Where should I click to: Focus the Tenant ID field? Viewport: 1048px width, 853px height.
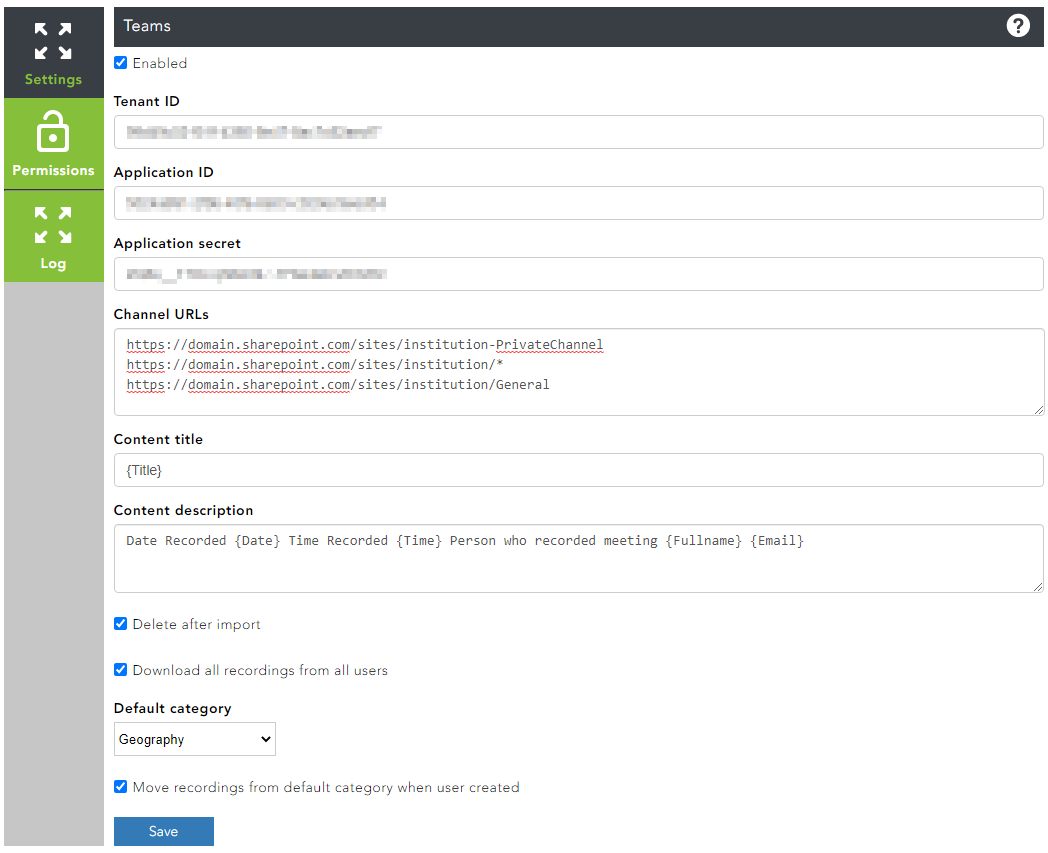tap(578, 132)
